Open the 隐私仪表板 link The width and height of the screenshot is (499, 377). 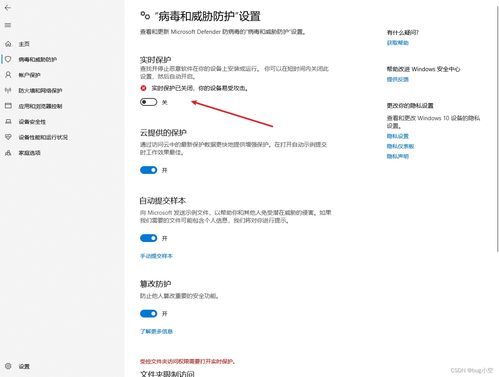[400, 146]
